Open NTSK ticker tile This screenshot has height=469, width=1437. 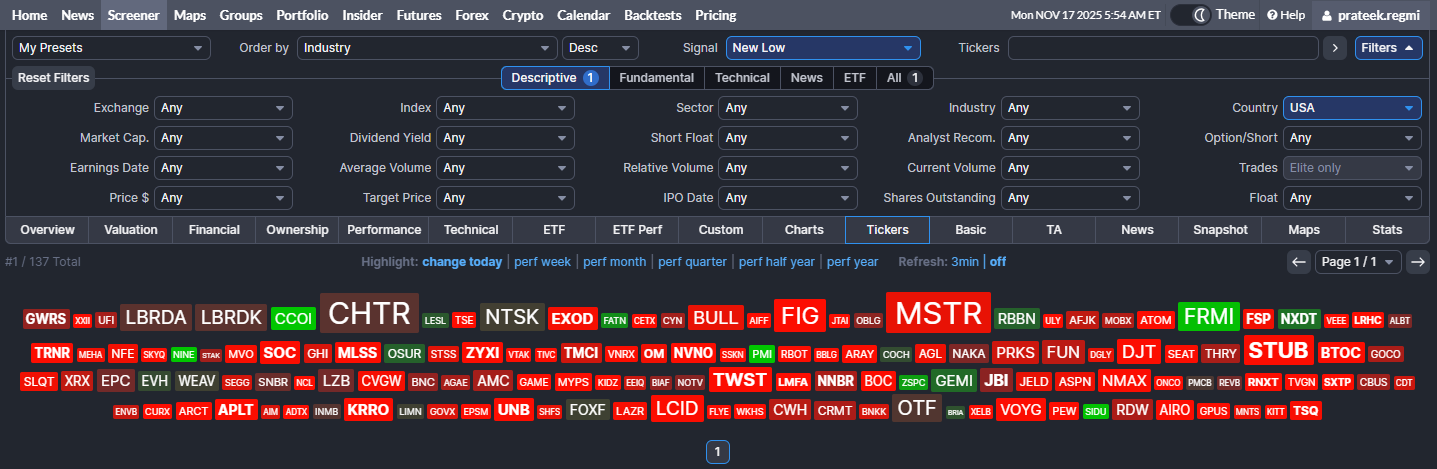[512, 318]
